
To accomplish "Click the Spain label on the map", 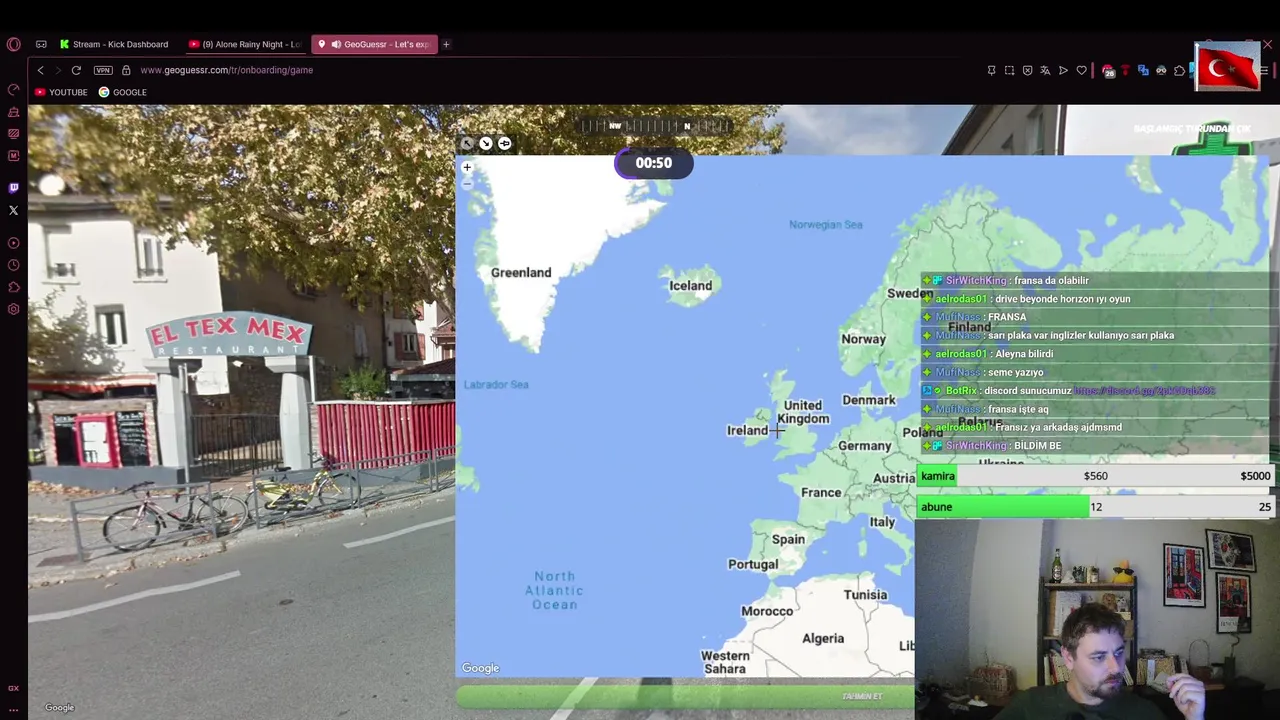I will pos(788,539).
